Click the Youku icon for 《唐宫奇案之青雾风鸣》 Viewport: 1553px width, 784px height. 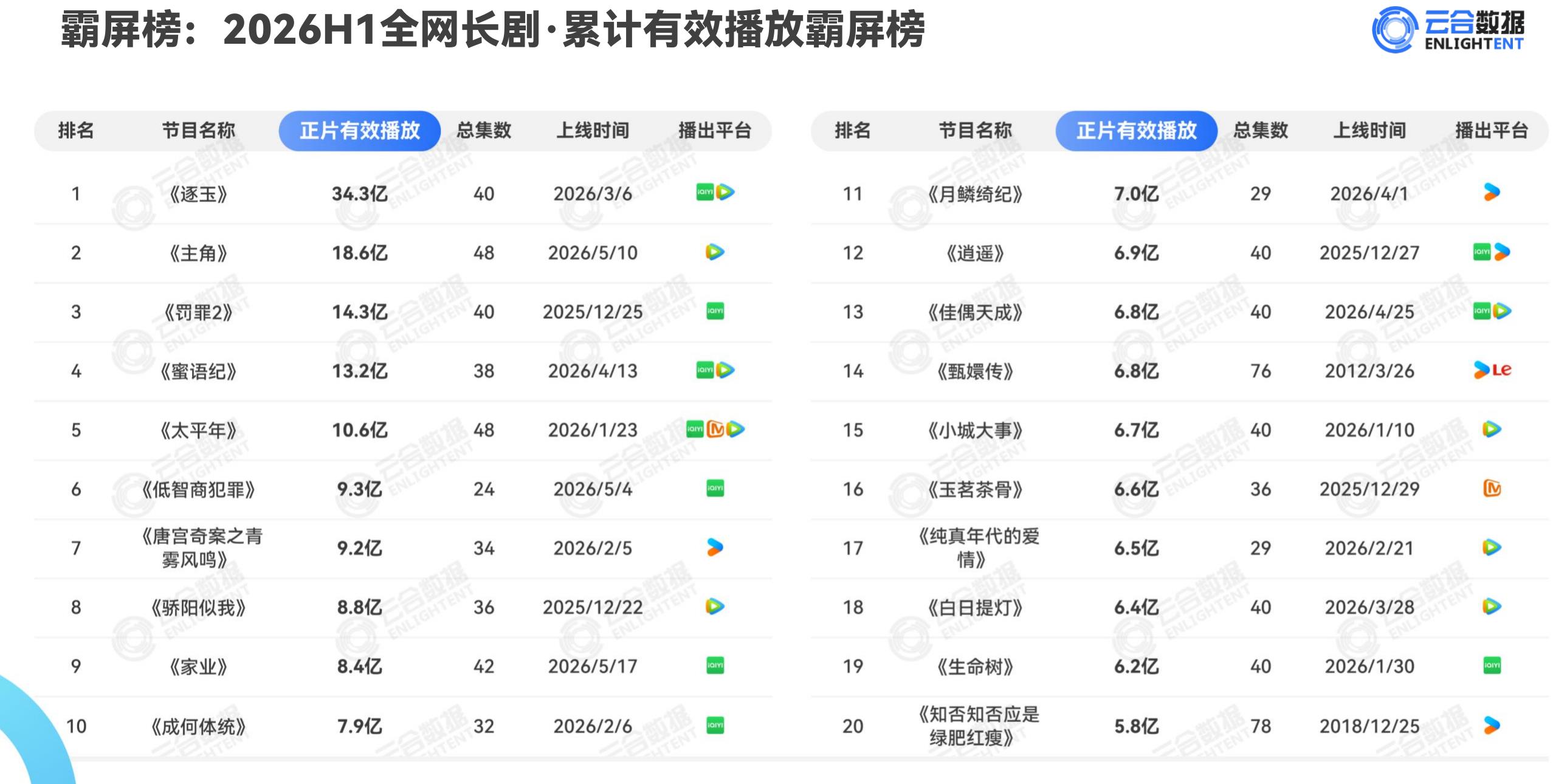[715, 547]
